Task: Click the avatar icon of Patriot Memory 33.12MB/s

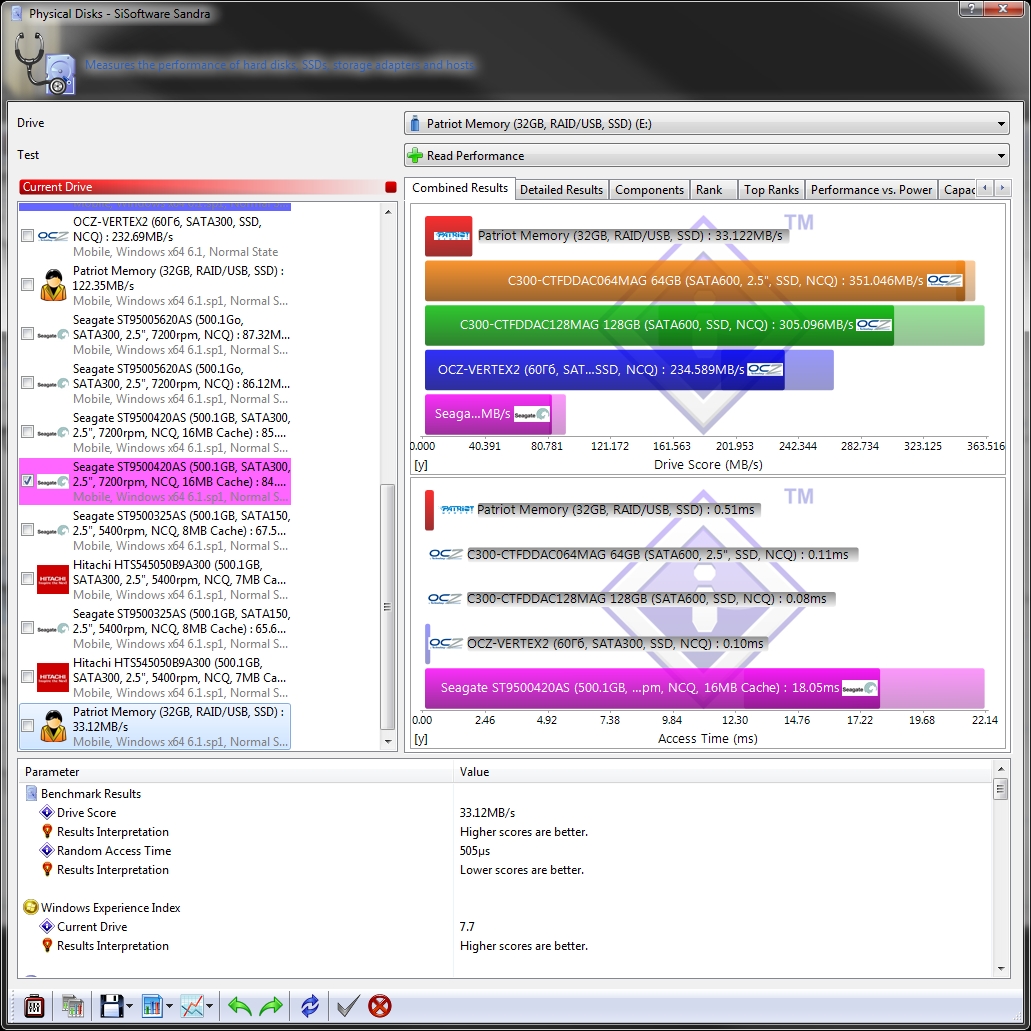Action: (x=53, y=726)
